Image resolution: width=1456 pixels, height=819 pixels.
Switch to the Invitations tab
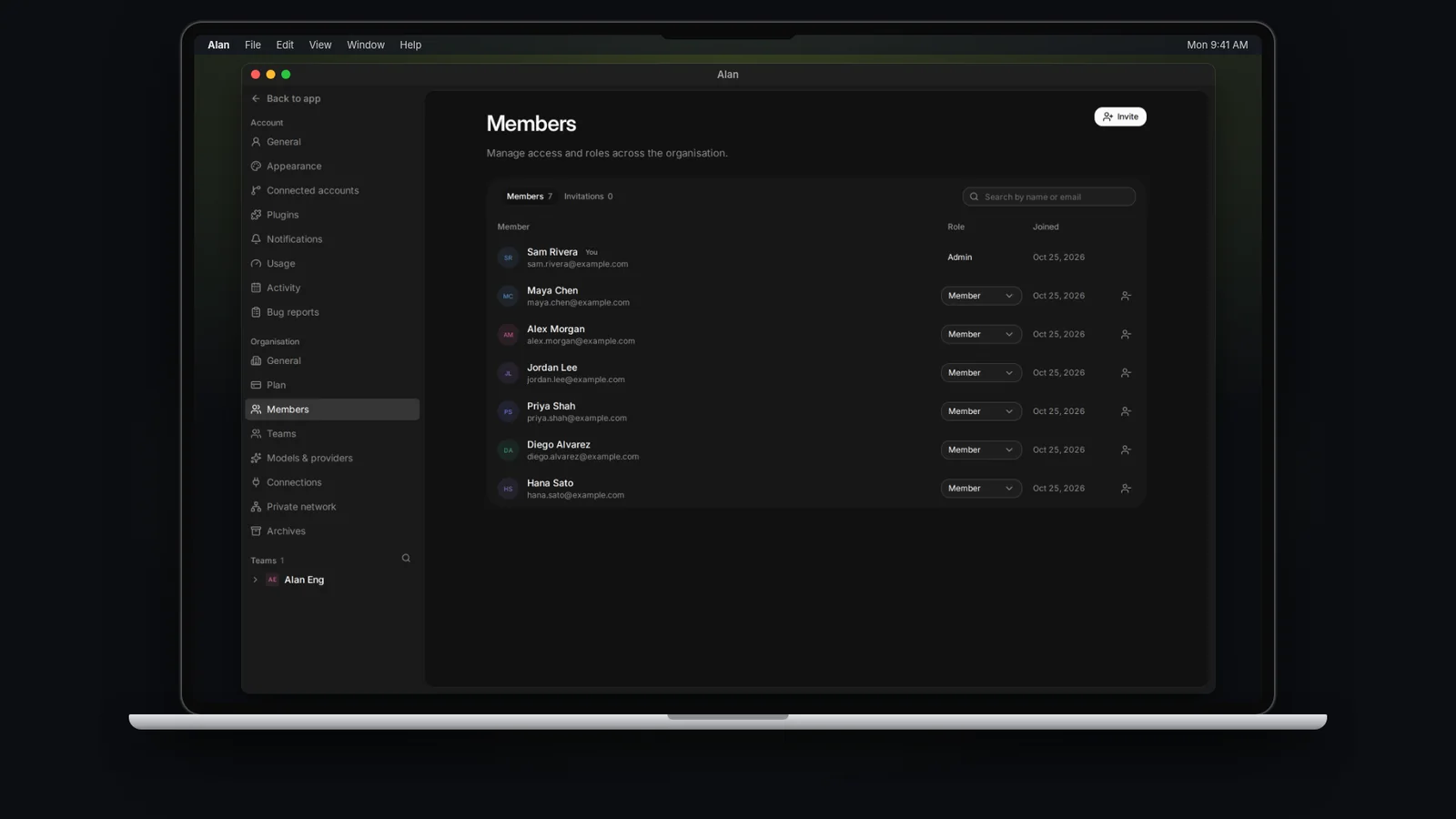click(588, 197)
